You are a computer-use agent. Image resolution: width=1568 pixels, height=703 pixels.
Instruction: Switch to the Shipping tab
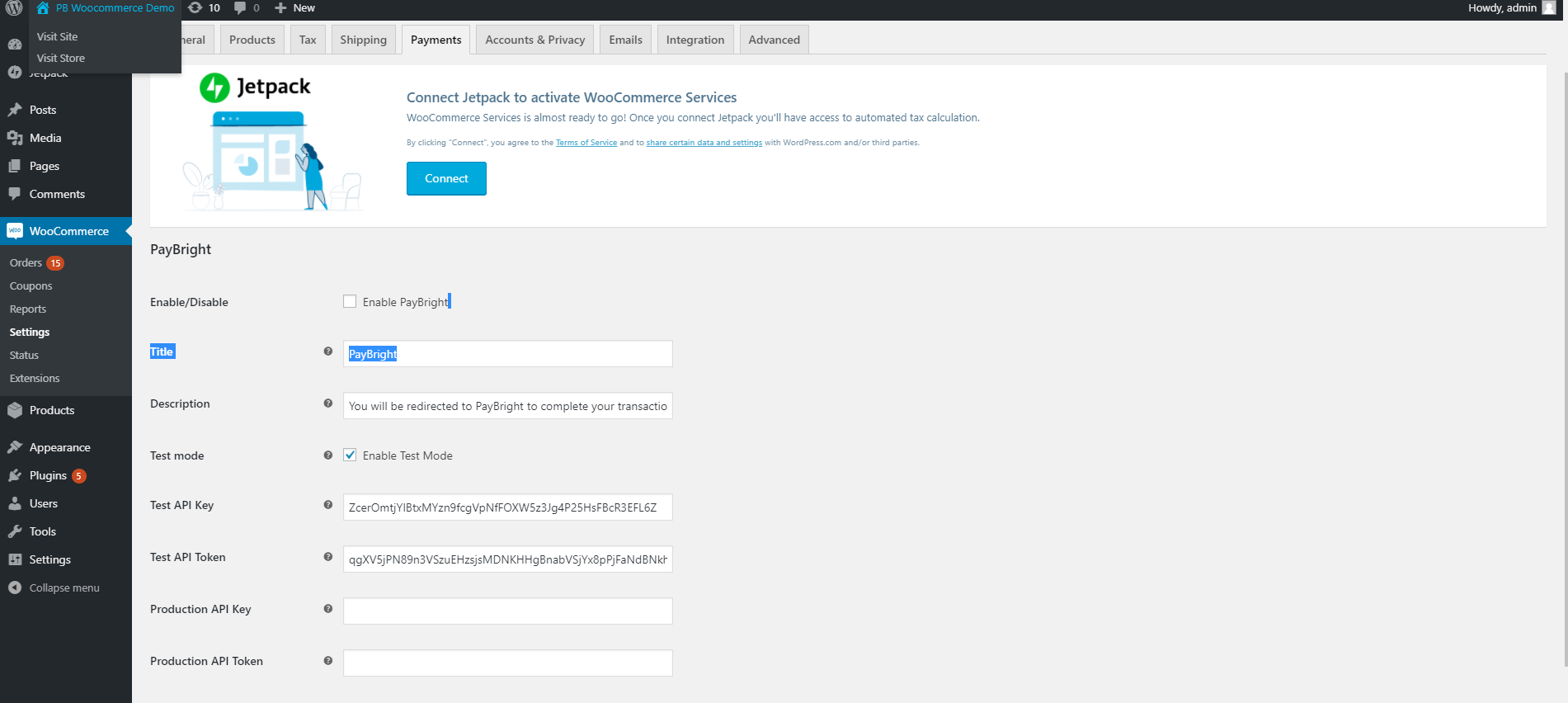363,40
